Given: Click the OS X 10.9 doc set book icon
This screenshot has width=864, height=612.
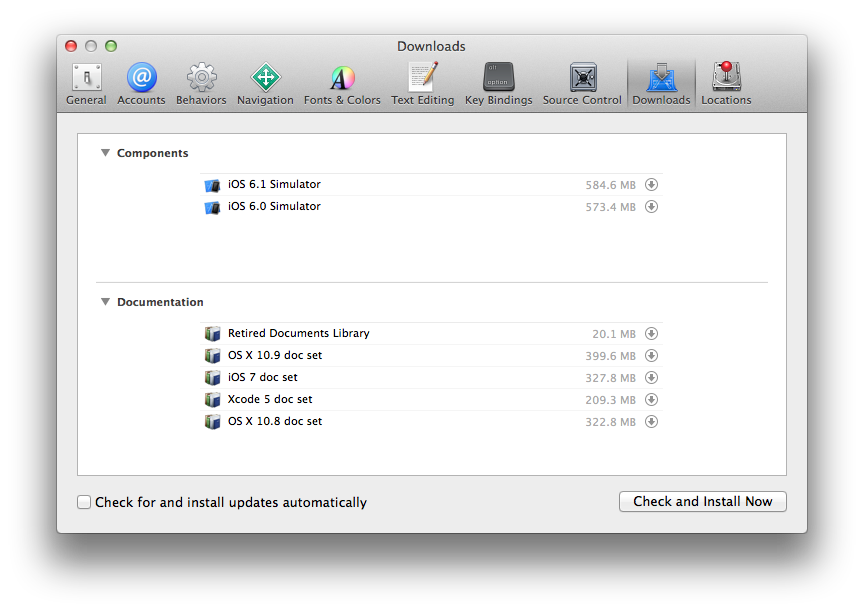Looking at the screenshot, I should coord(212,356).
